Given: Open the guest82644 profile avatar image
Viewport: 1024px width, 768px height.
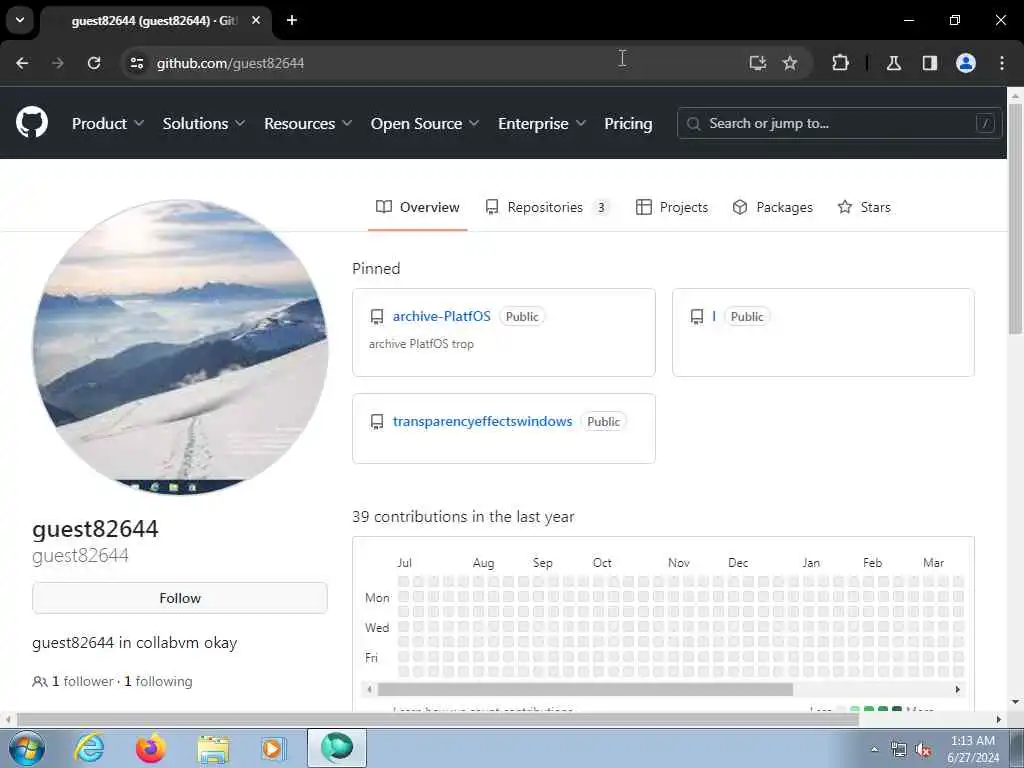Looking at the screenshot, I should pyautogui.click(x=180, y=347).
